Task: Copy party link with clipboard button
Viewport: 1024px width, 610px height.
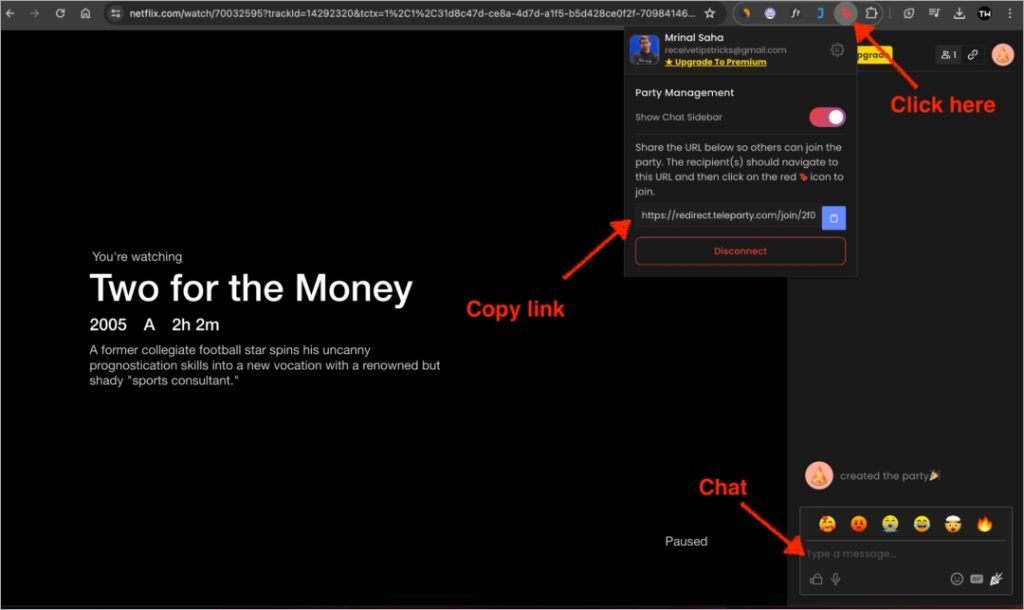Action: tap(834, 218)
